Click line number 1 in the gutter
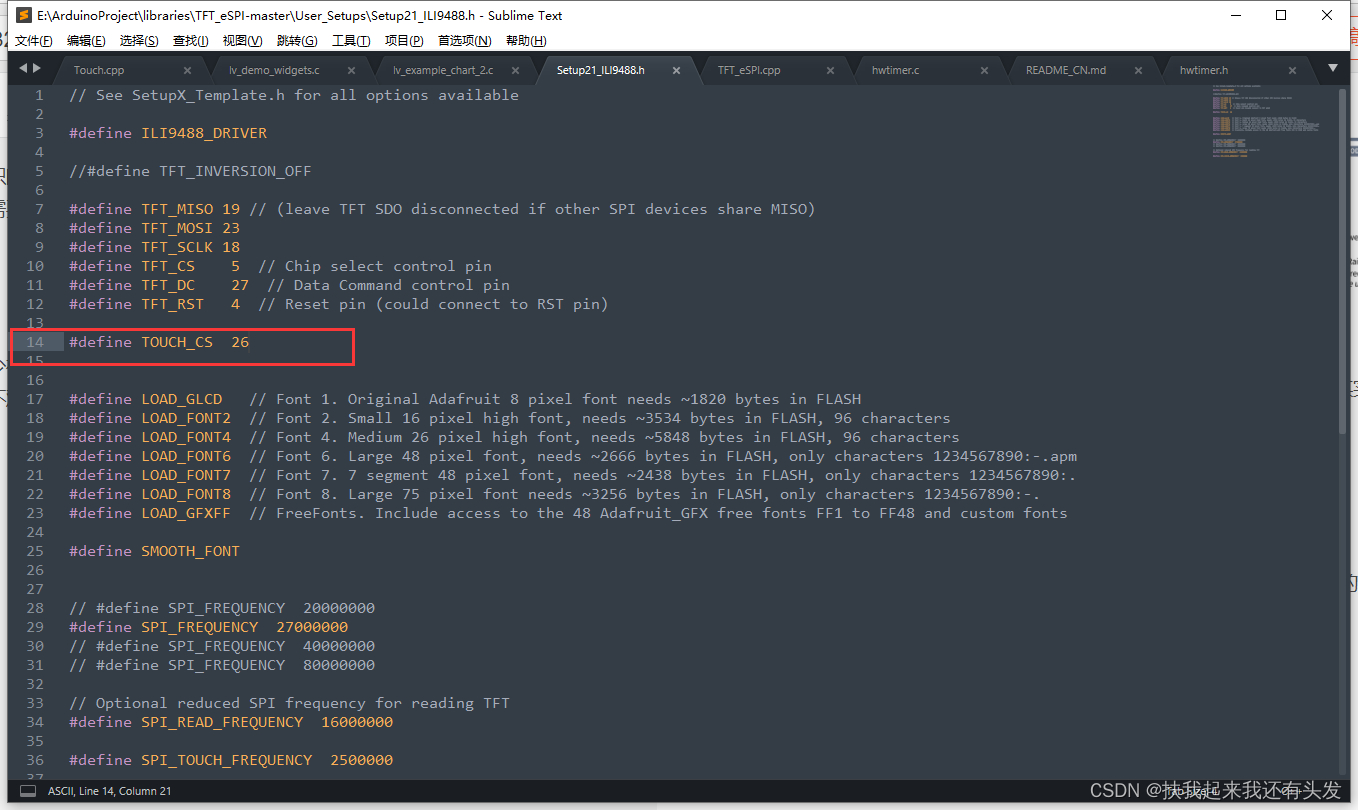1358x810 pixels. tap(39, 95)
